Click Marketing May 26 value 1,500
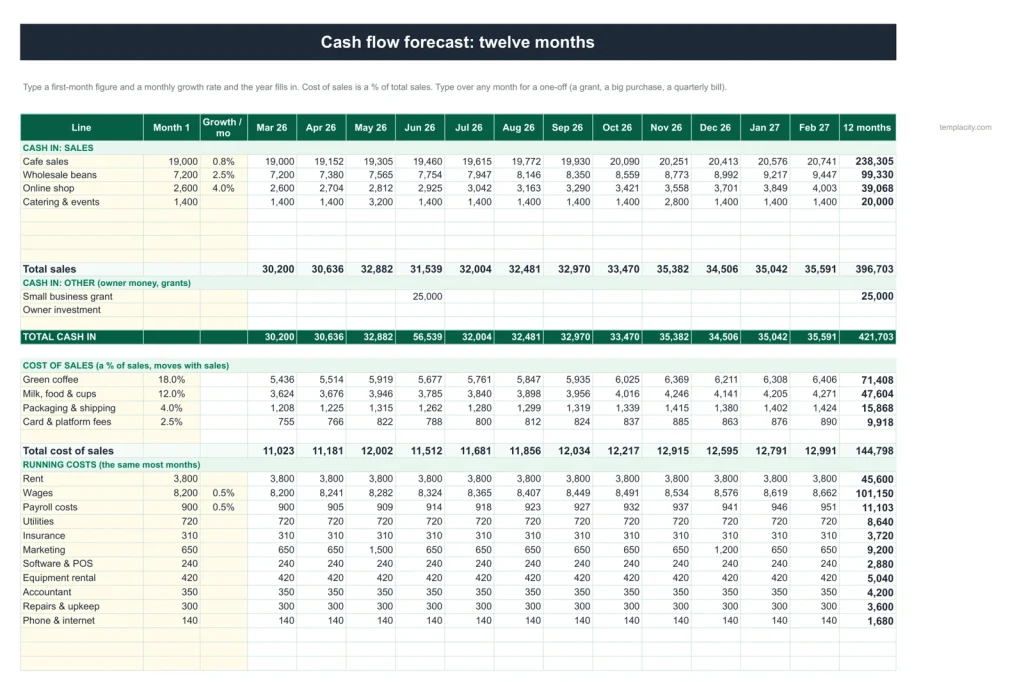 (381, 550)
